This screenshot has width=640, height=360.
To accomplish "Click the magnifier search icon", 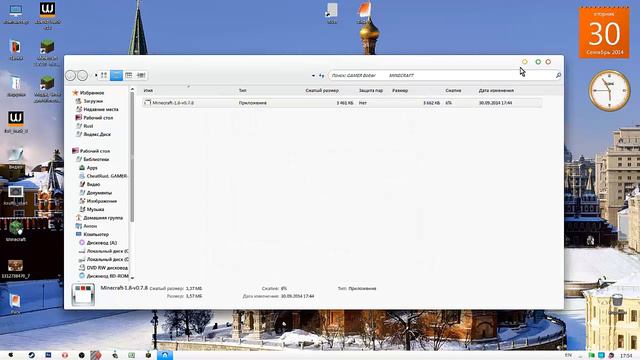I will point(558,75).
